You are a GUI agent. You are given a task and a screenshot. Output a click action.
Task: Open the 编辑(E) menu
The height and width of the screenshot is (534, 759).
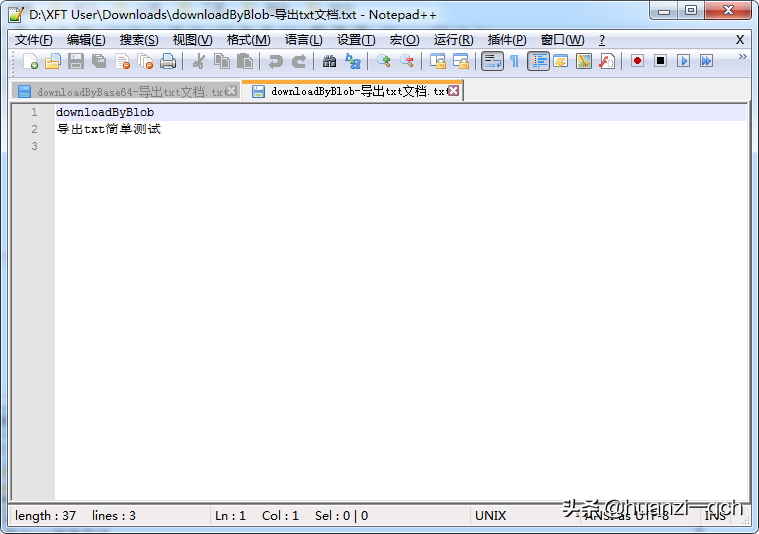86,40
